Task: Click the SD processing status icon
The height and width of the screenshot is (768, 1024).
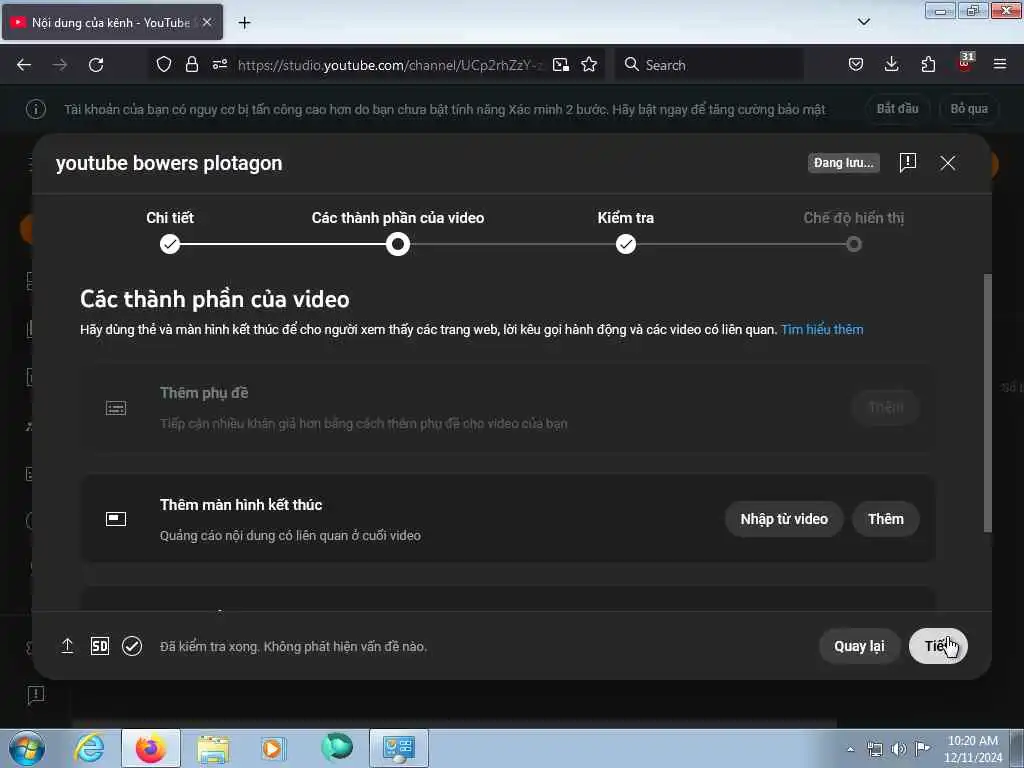Action: tap(100, 646)
